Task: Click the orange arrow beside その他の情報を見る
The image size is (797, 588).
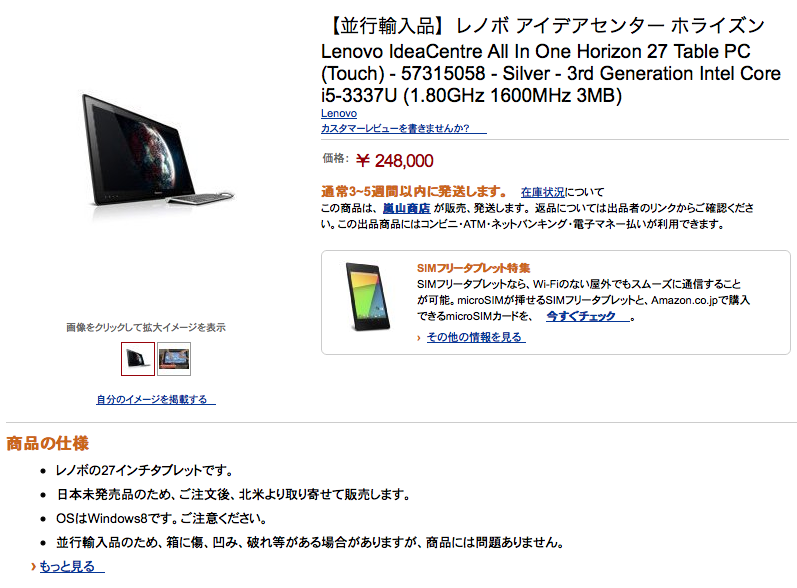Action: (x=418, y=338)
